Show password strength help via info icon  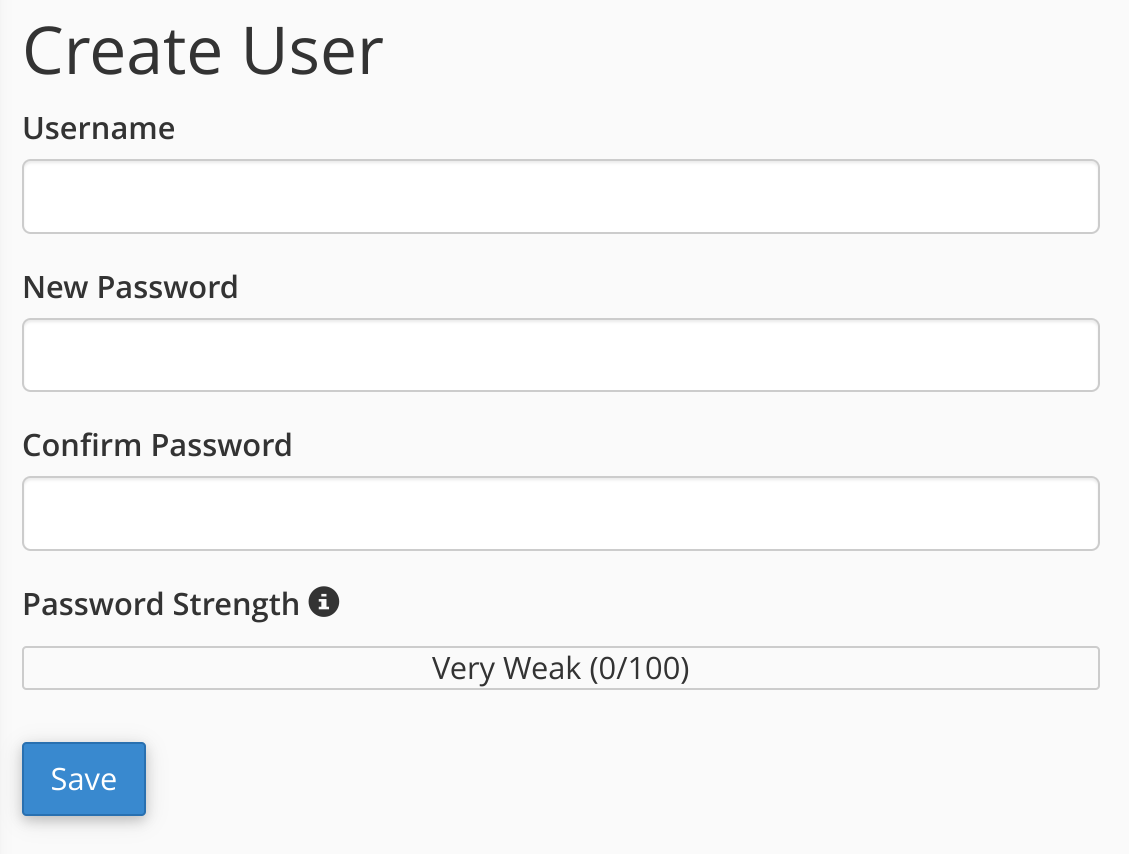coord(324,602)
